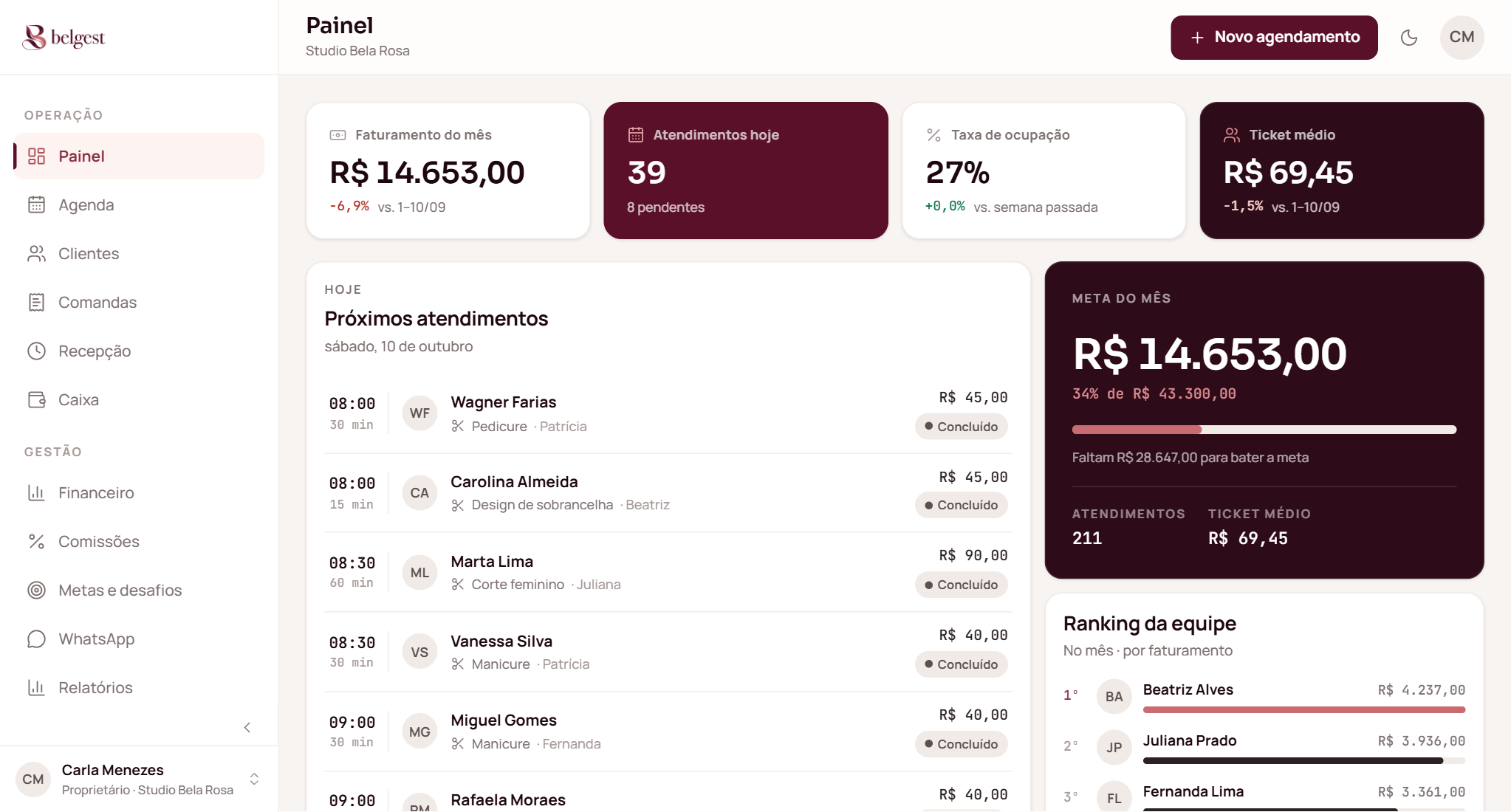The image size is (1511, 812).
Task: Toggle dark mode with the moon icon
Action: click(1409, 37)
